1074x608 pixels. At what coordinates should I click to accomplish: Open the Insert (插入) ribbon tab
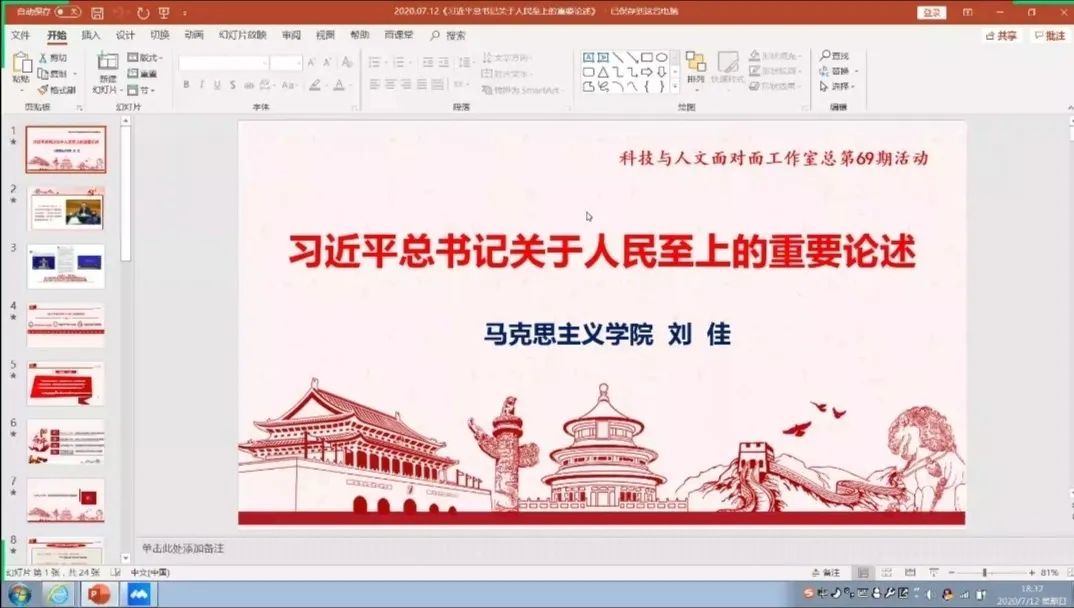(x=91, y=35)
